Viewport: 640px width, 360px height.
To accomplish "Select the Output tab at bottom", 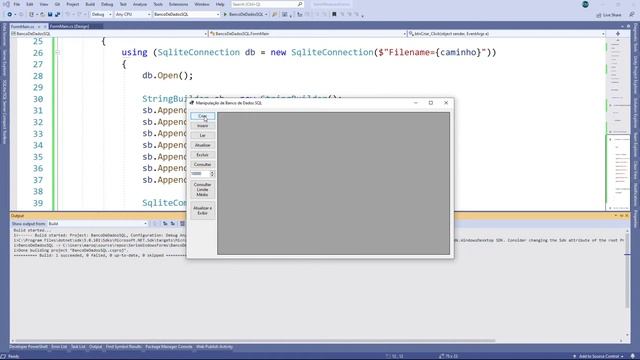I will click(x=96, y=347).
